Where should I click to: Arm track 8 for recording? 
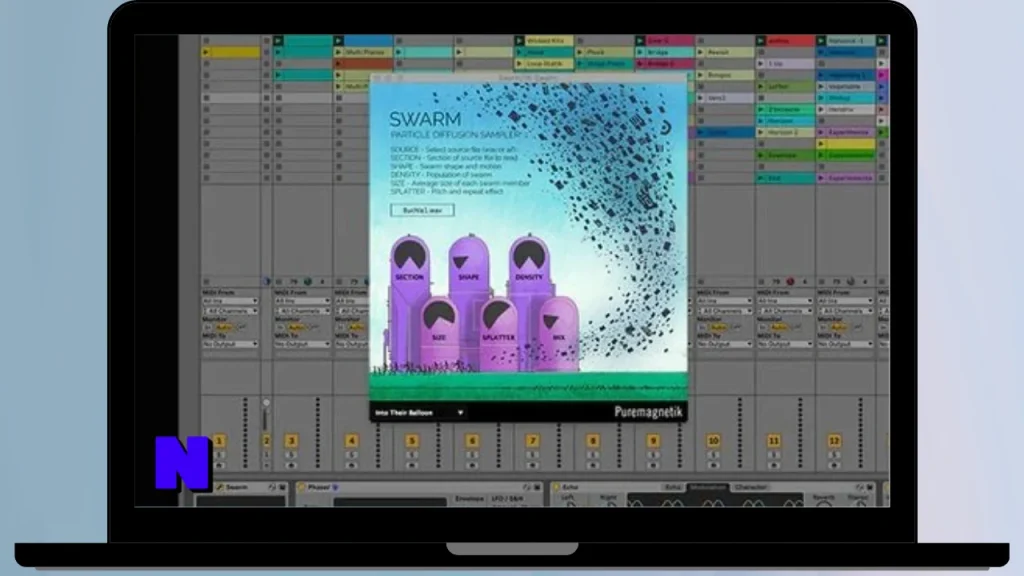click(592, 465)
